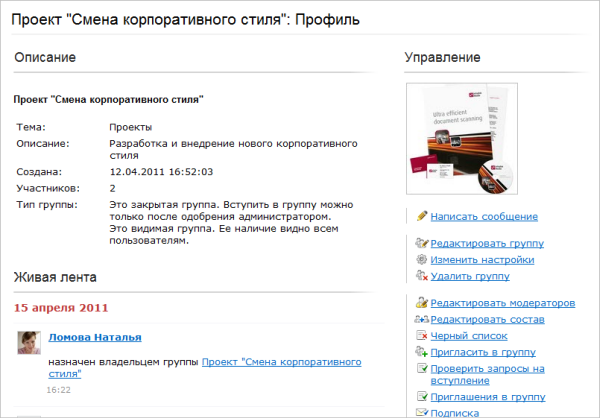This screenshot has width=600, height=418.
Task: Follow the project link in the activity feed
Action: coord(281,362)
